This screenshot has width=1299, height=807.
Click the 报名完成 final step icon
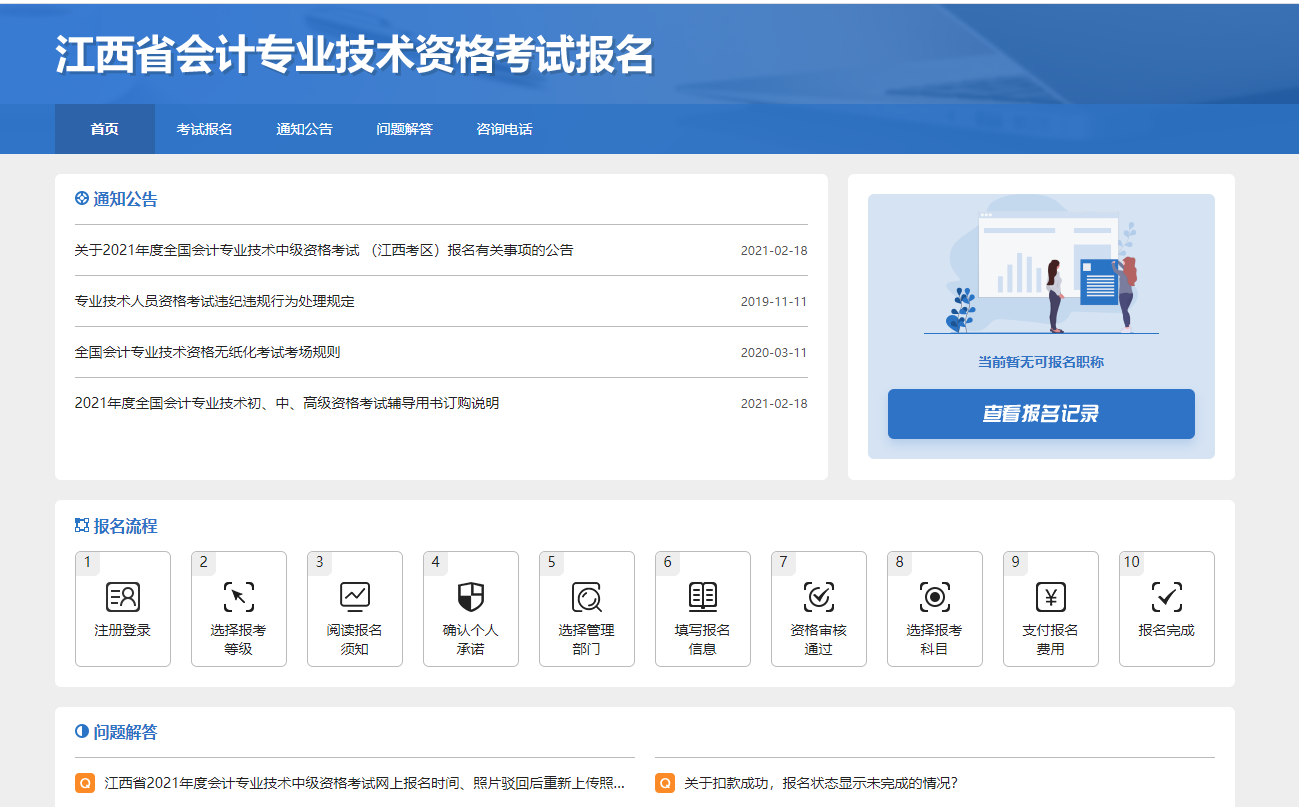pos(1167,595)
